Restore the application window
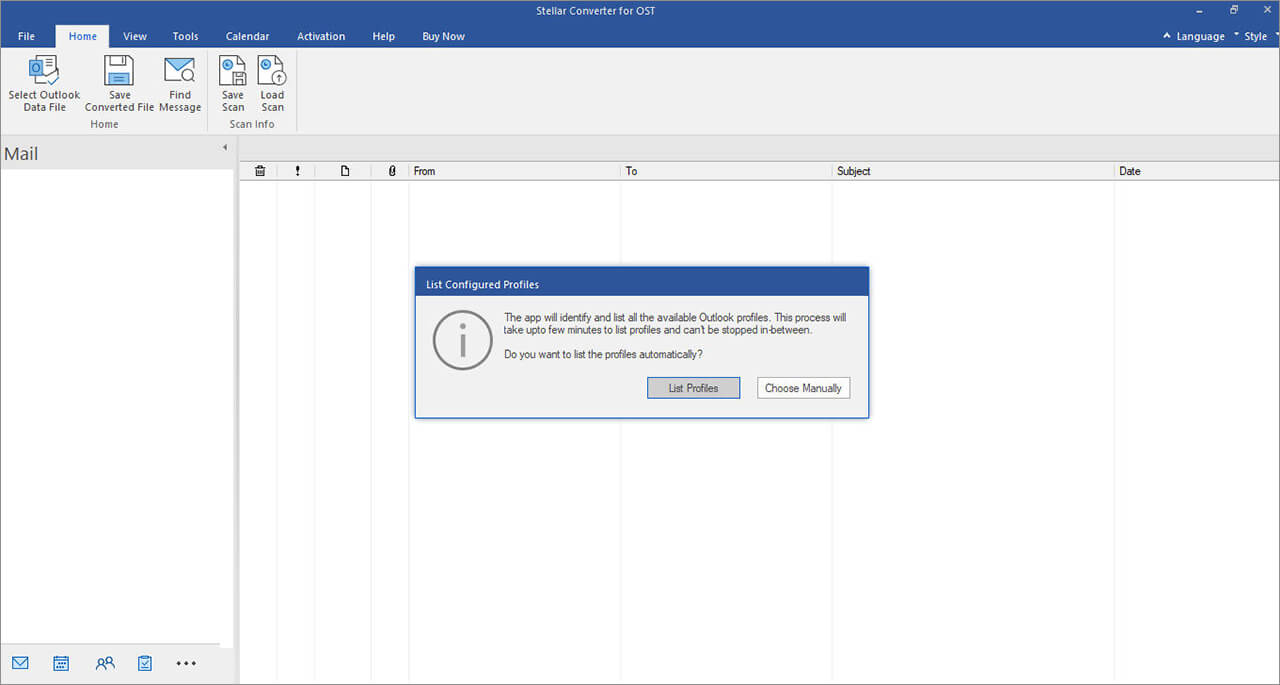 pyautogui.click(x=1234, y=10)
